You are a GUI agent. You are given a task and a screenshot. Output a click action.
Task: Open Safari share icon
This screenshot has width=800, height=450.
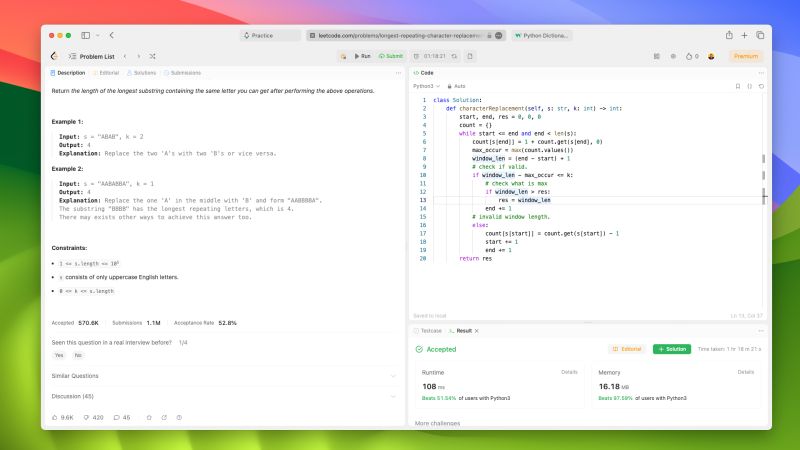[729, 35]
